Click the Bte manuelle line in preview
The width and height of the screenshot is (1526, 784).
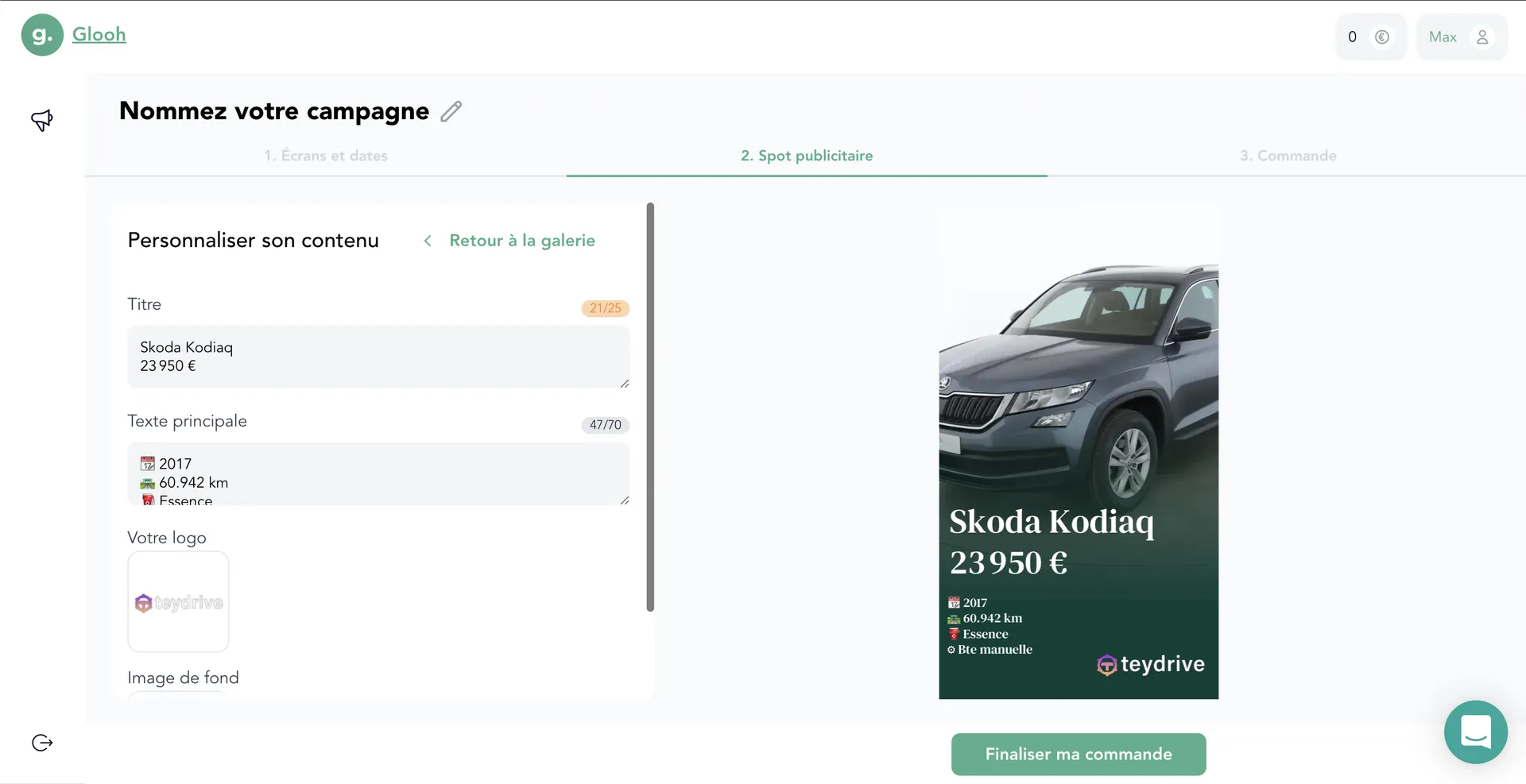pos(990,650)
